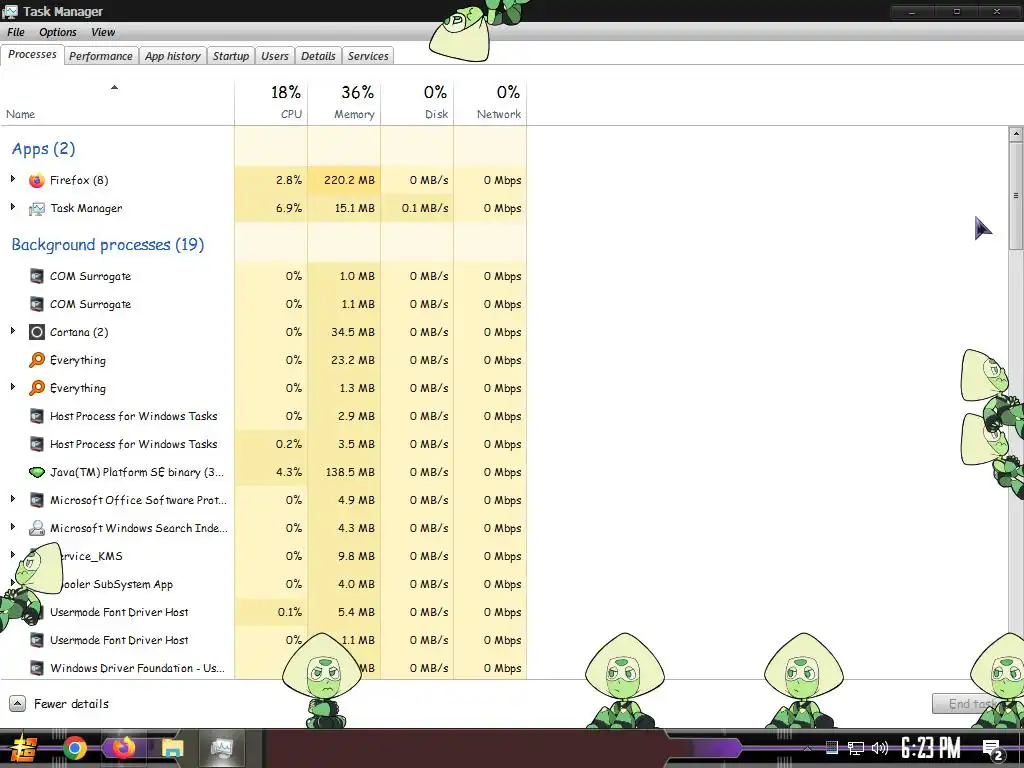This screenshot has width=1024, height=768.
Task: Switch to the Users tab
Action: [x=274, y=56]
